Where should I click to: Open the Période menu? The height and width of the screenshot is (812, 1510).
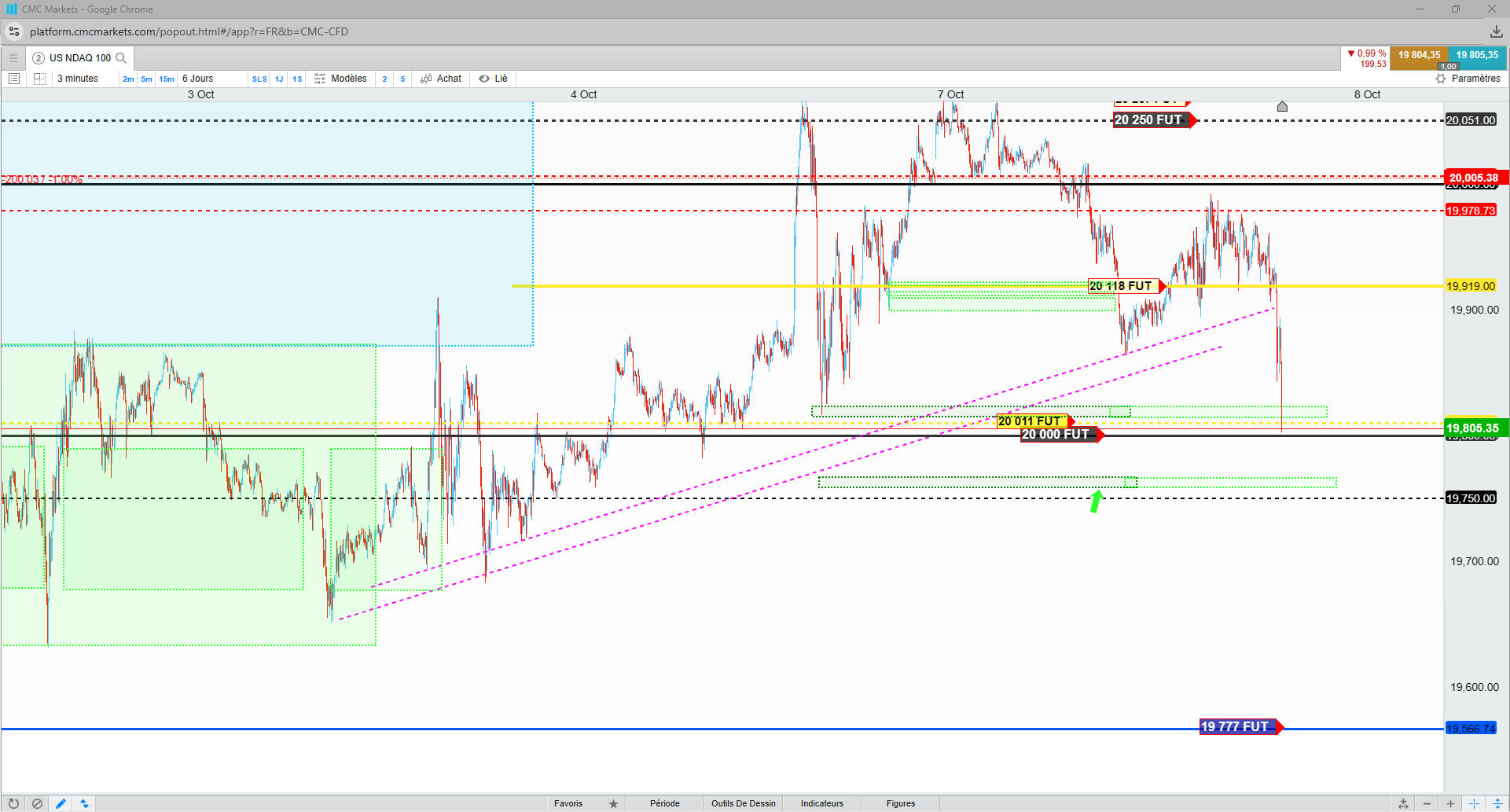click(665, 803)
